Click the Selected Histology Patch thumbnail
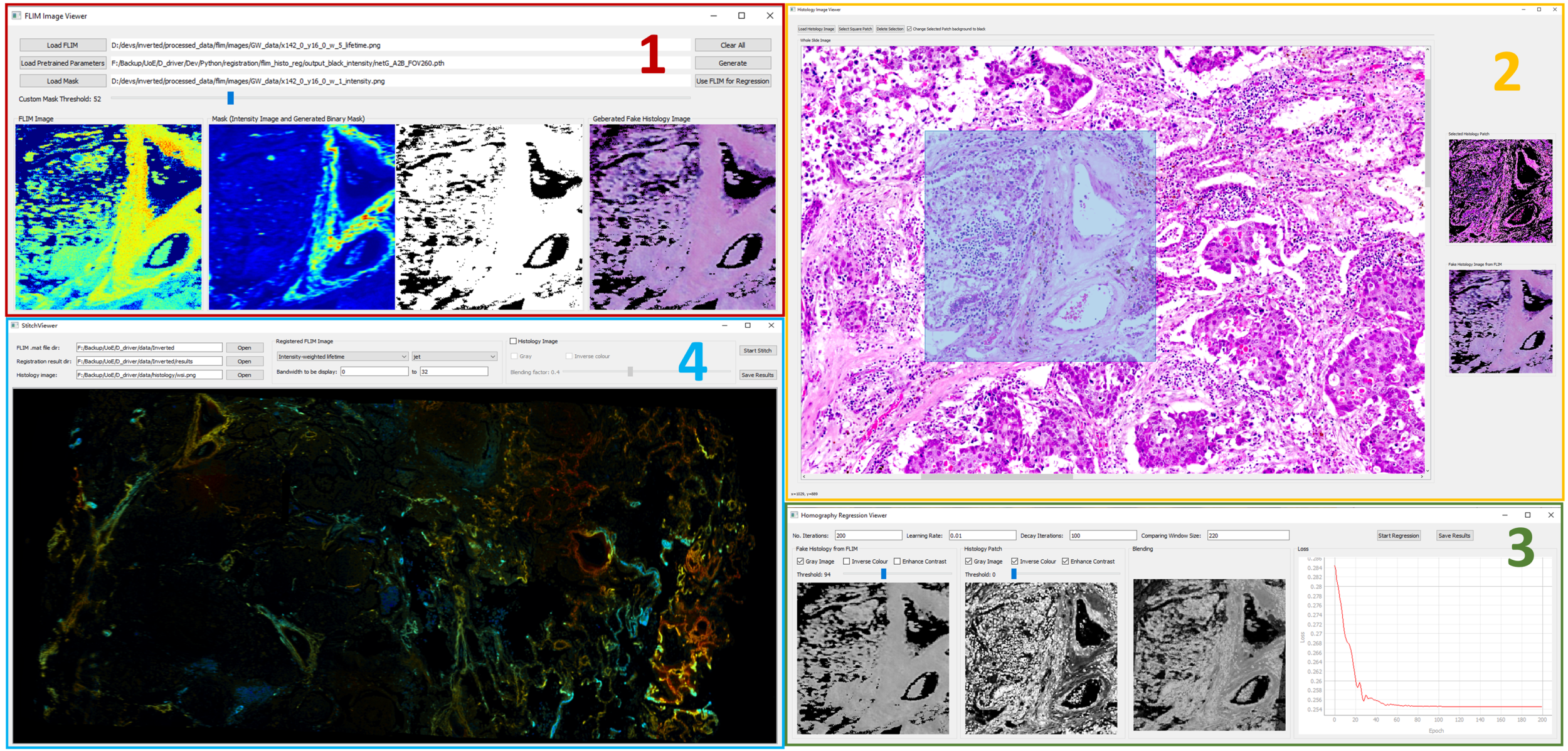1568x751 pixels. click(1500, 191)
